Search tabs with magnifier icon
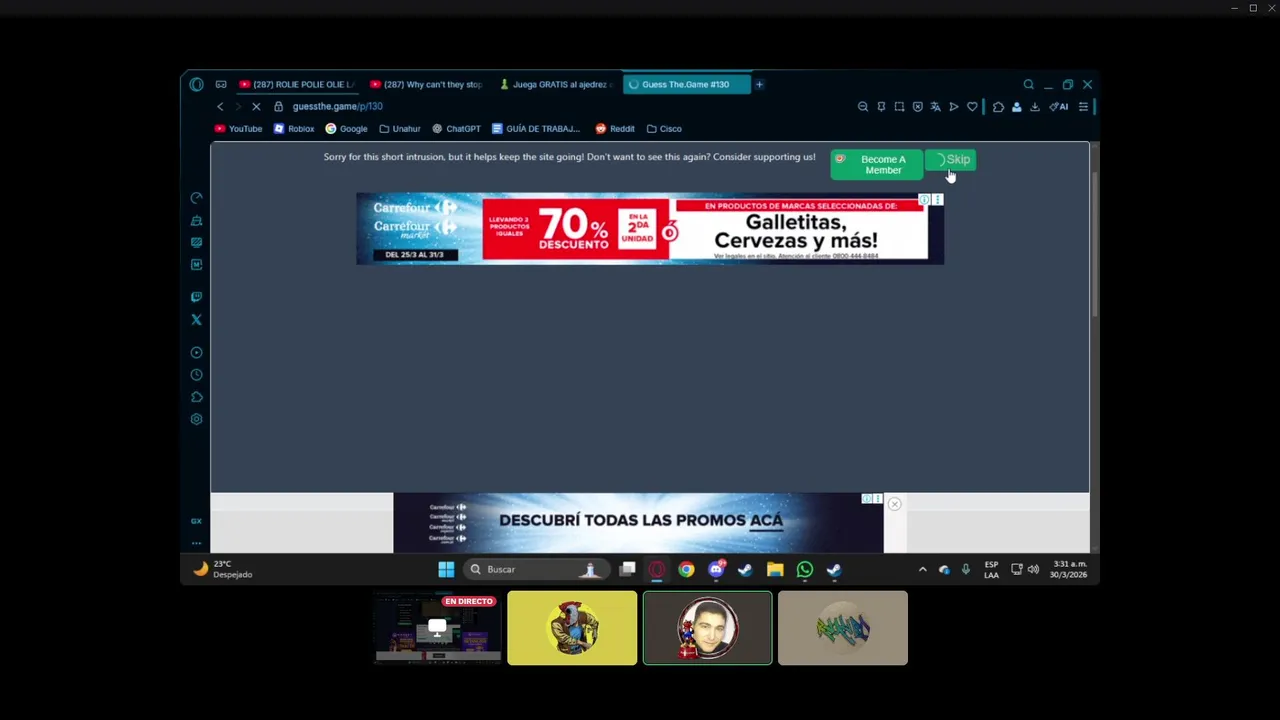1280x720 pixels. tap(1028, 85)
